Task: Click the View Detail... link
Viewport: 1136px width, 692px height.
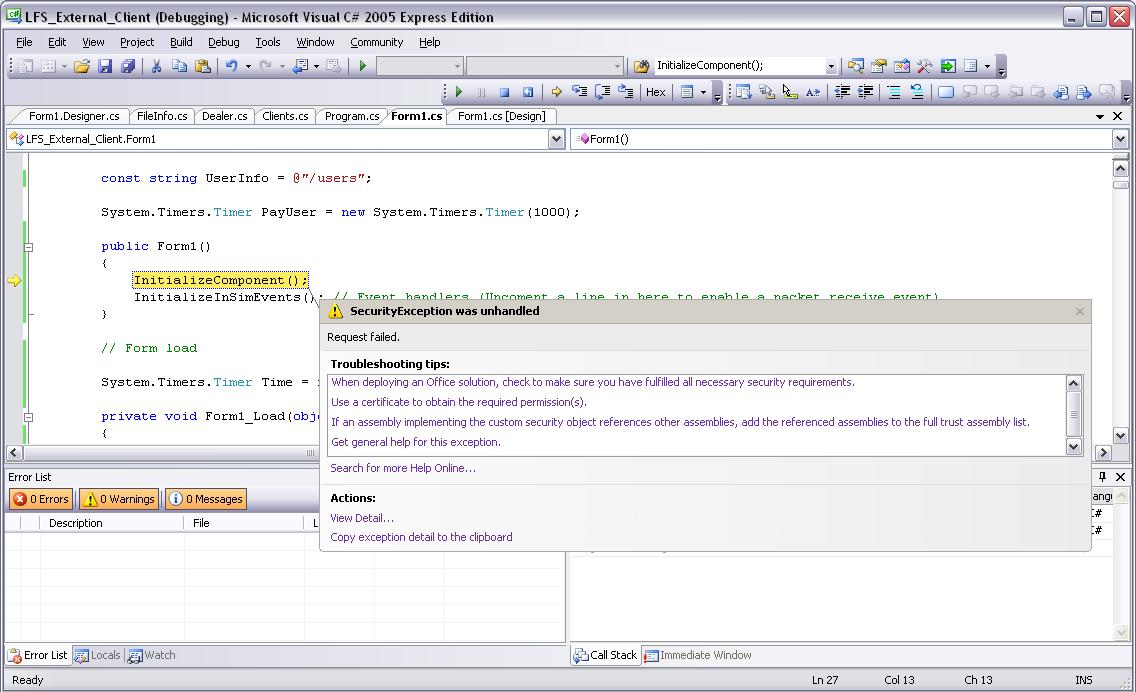Action: point(362,518)
